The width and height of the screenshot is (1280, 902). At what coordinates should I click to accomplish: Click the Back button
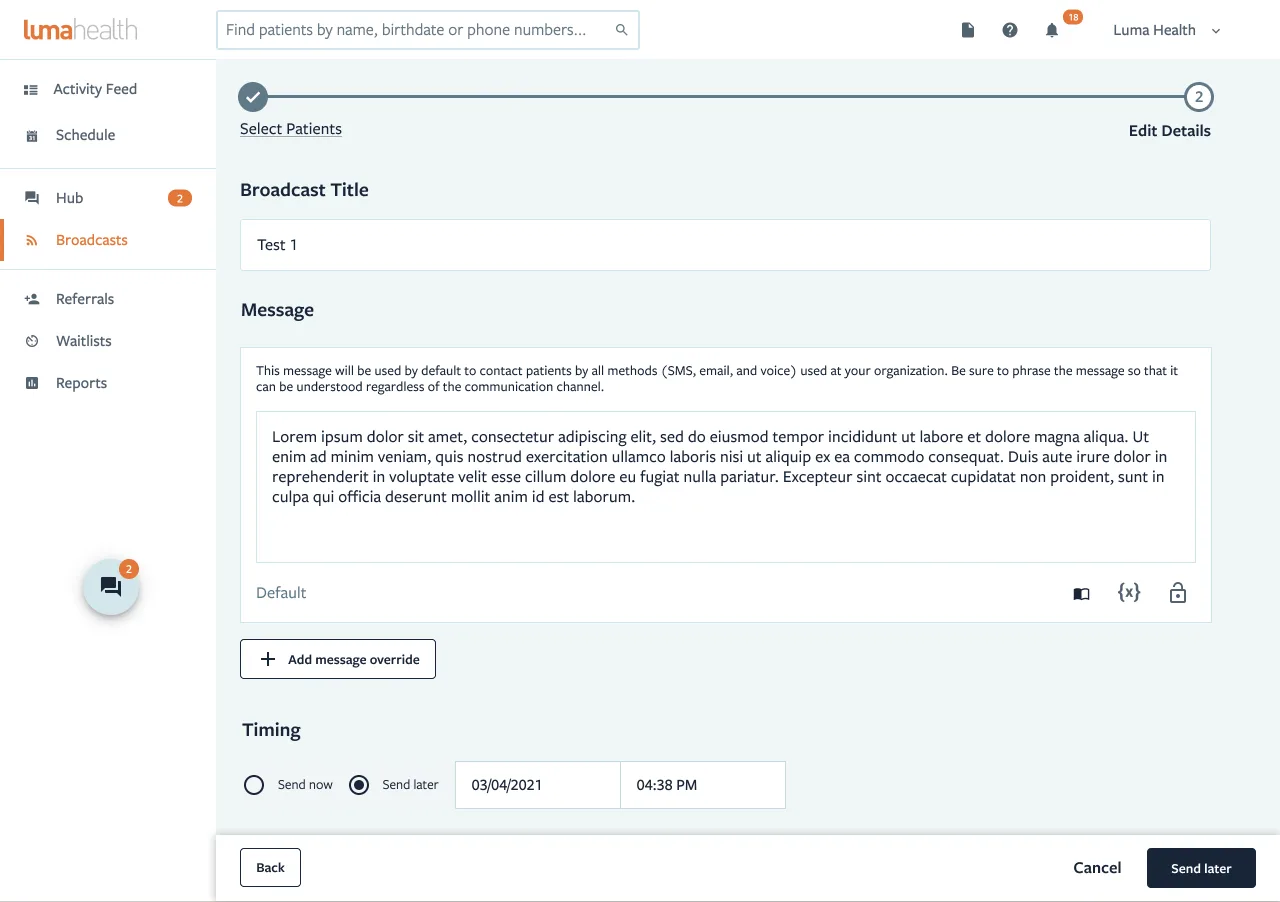tap(270, 868)
